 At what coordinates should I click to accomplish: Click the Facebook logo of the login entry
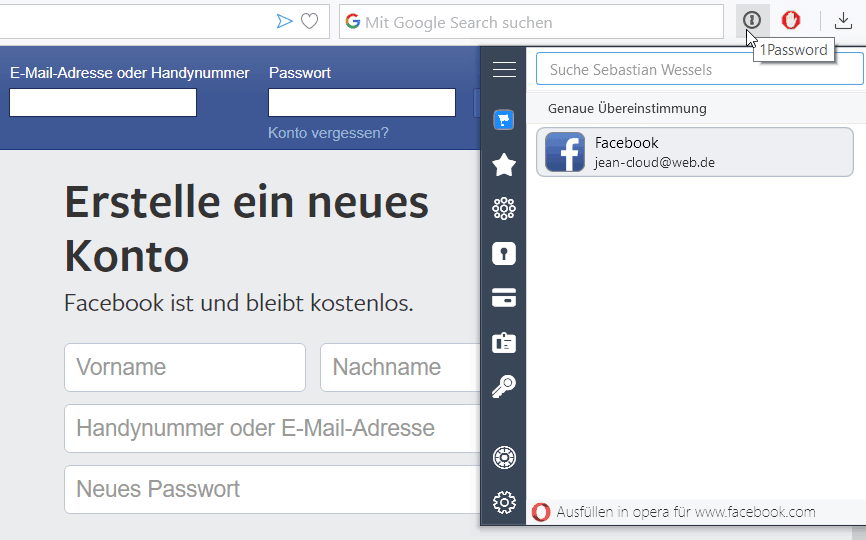tap(564, 152)
